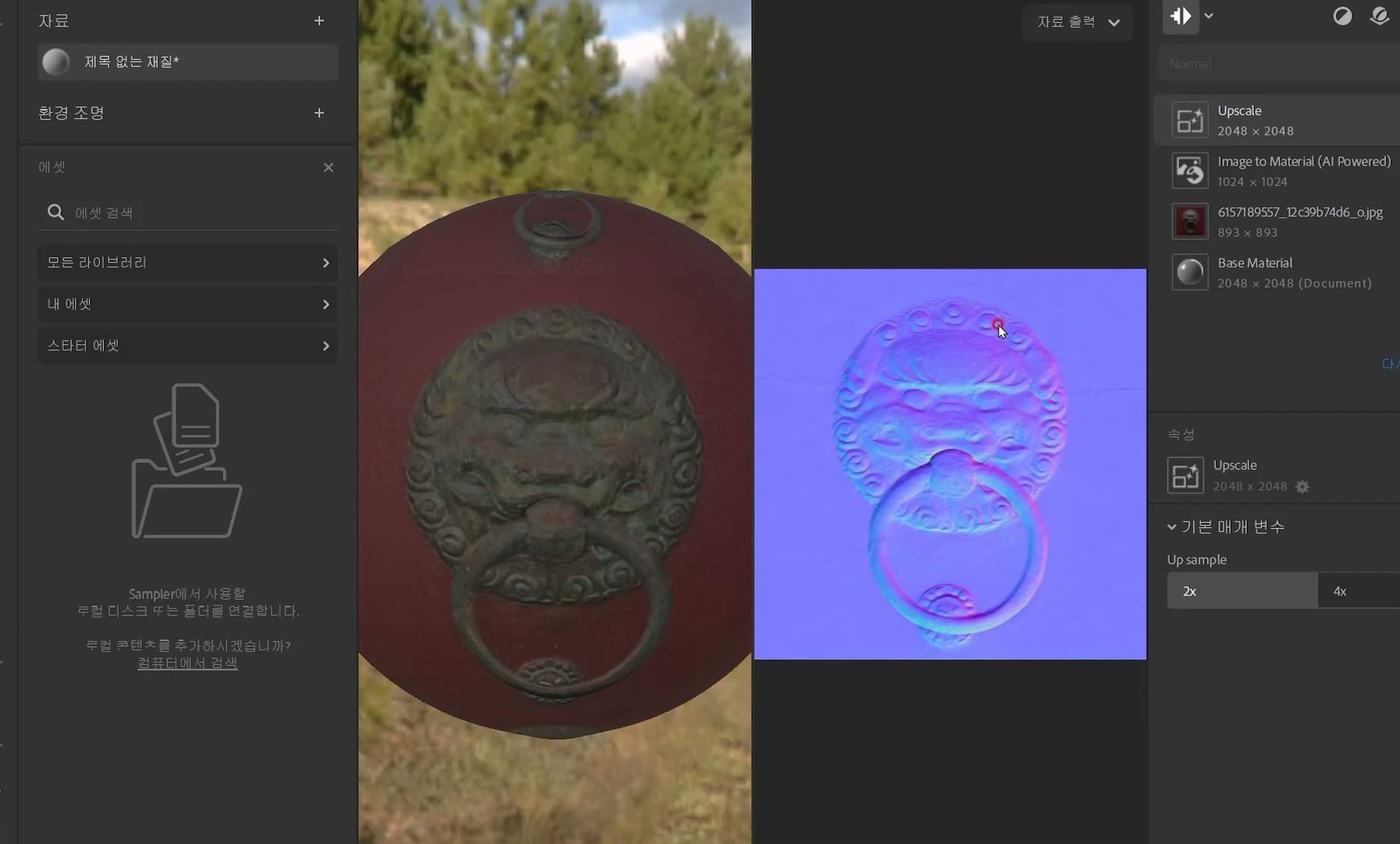The width and height of the screenshot is (1400, 844).
Task: Click the Base Material sphere icon
Action: click(1190, 273)
